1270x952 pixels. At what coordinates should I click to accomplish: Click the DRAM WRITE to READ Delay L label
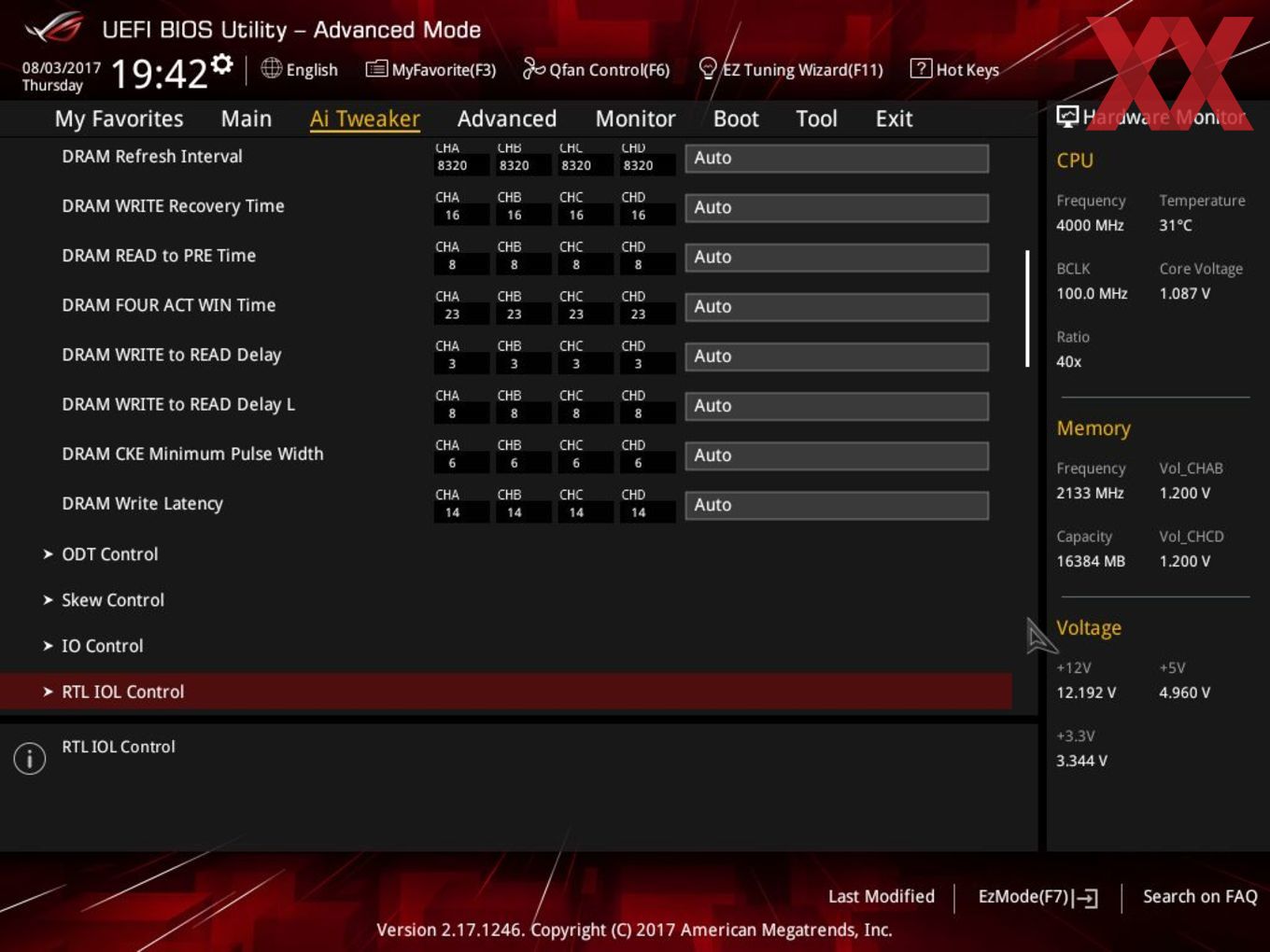(178, 404)
